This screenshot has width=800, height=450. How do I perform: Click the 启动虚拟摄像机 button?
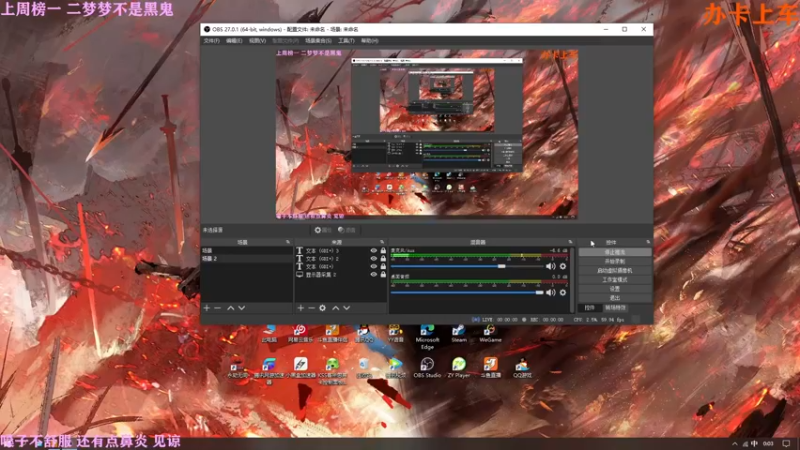615,270
